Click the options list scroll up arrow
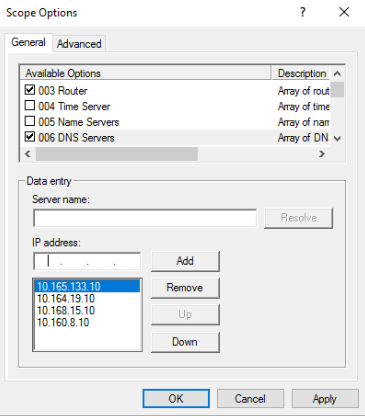 (x=337, y=74)
